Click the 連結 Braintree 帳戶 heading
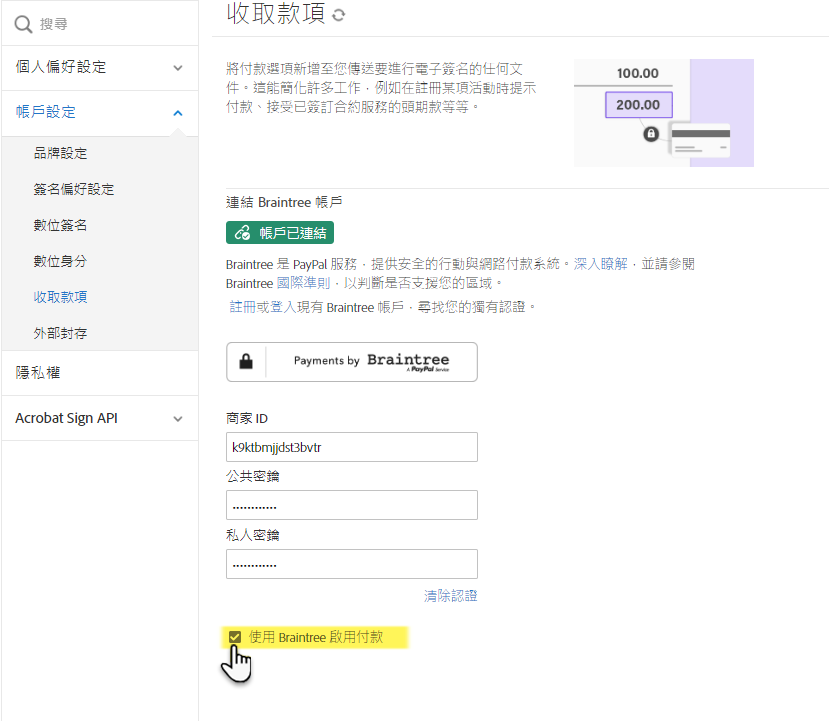Viewport: 829px width, 721px height. click(x=284, y=202)
